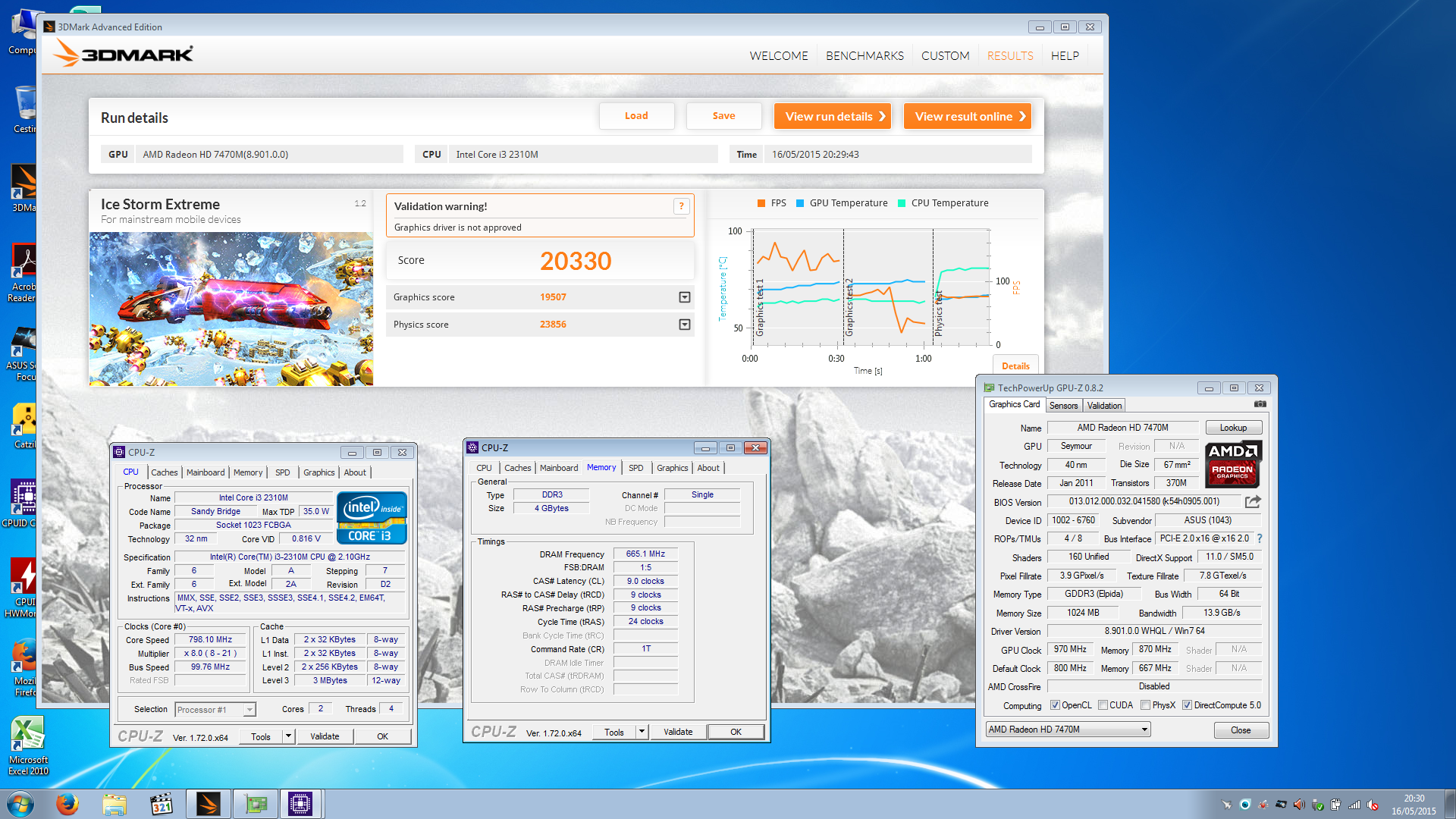Click the GPU-Z taskbar button
1456x819 pixels.
[x=256, y=804]
